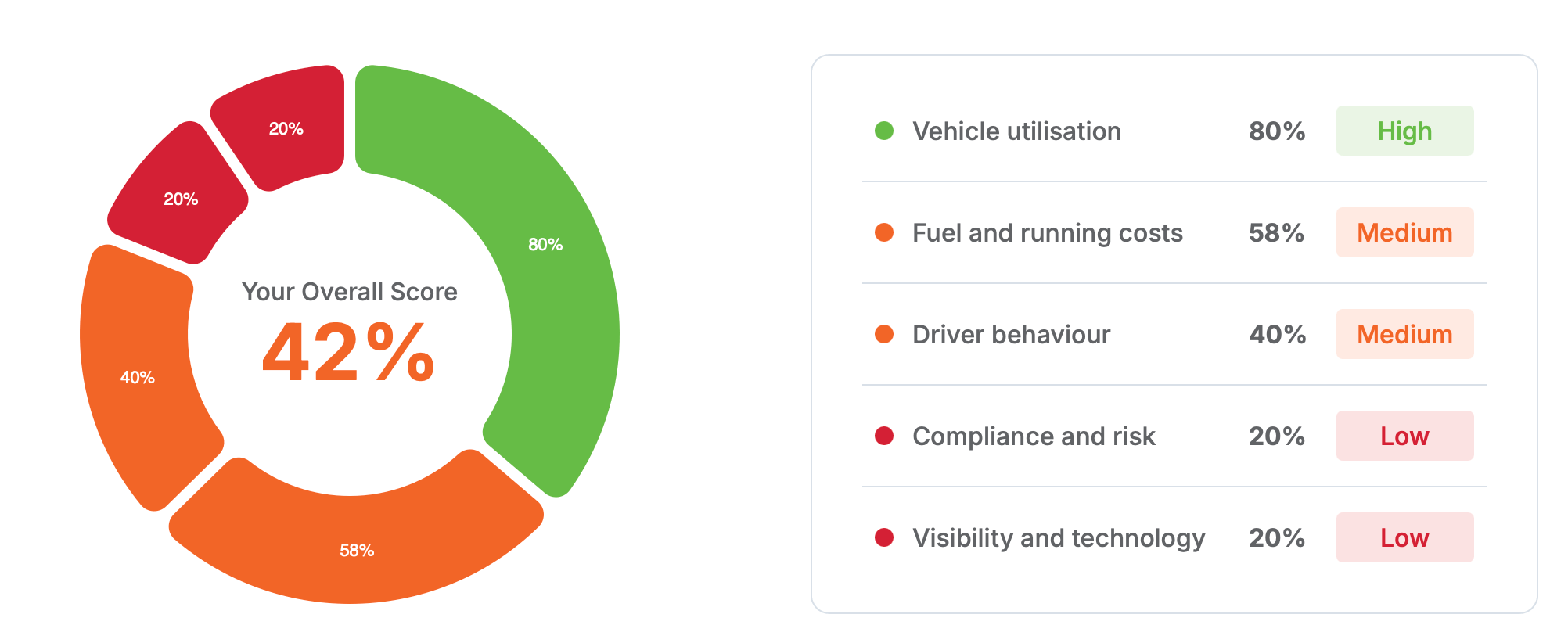Click the Medium badge for Fuel and running costs
Screen dimensions: 1568x643
(x=1404, y=232)
